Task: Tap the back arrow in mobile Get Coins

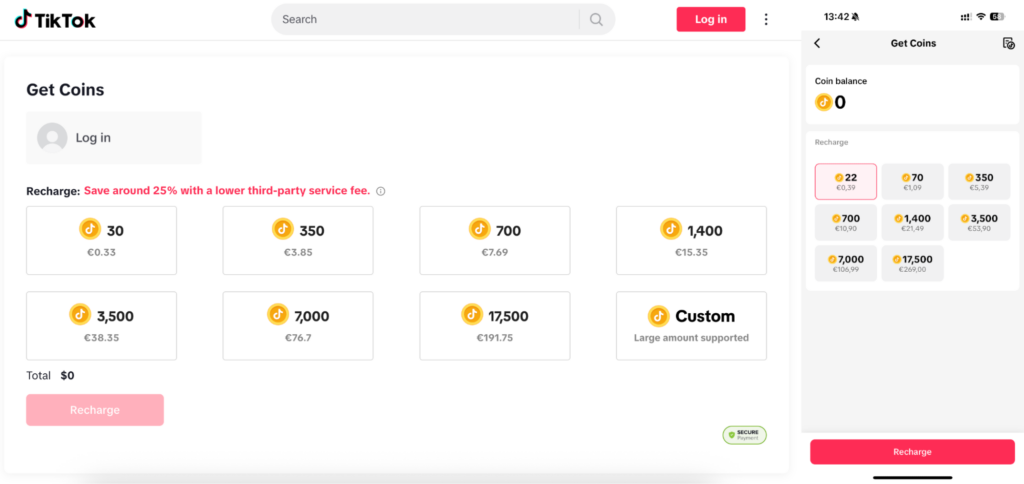Action: coord(817,43)
